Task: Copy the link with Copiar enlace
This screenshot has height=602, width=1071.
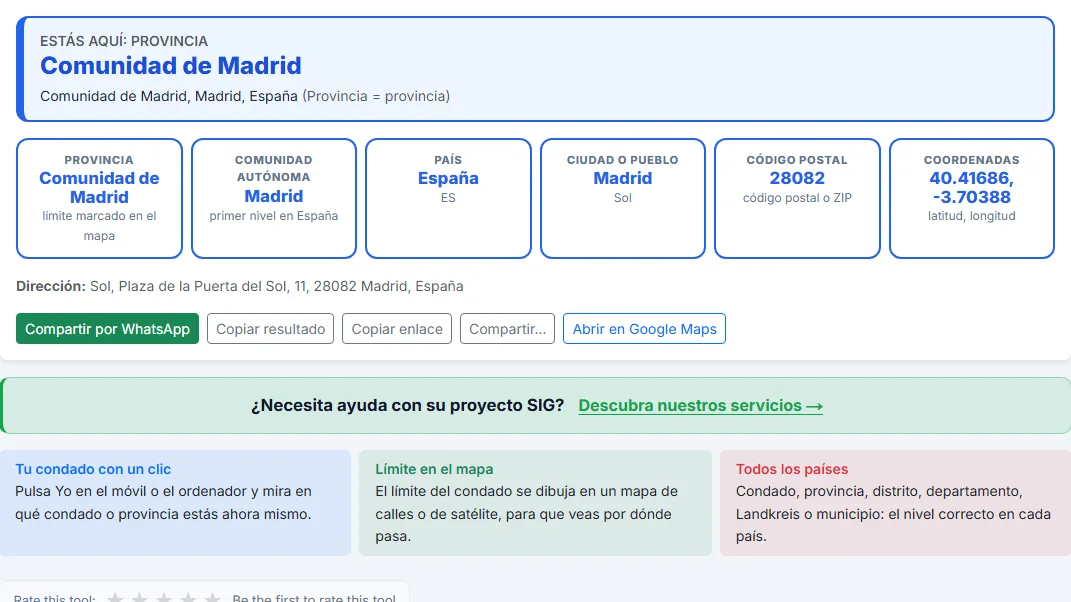Action: pos(397,329)
